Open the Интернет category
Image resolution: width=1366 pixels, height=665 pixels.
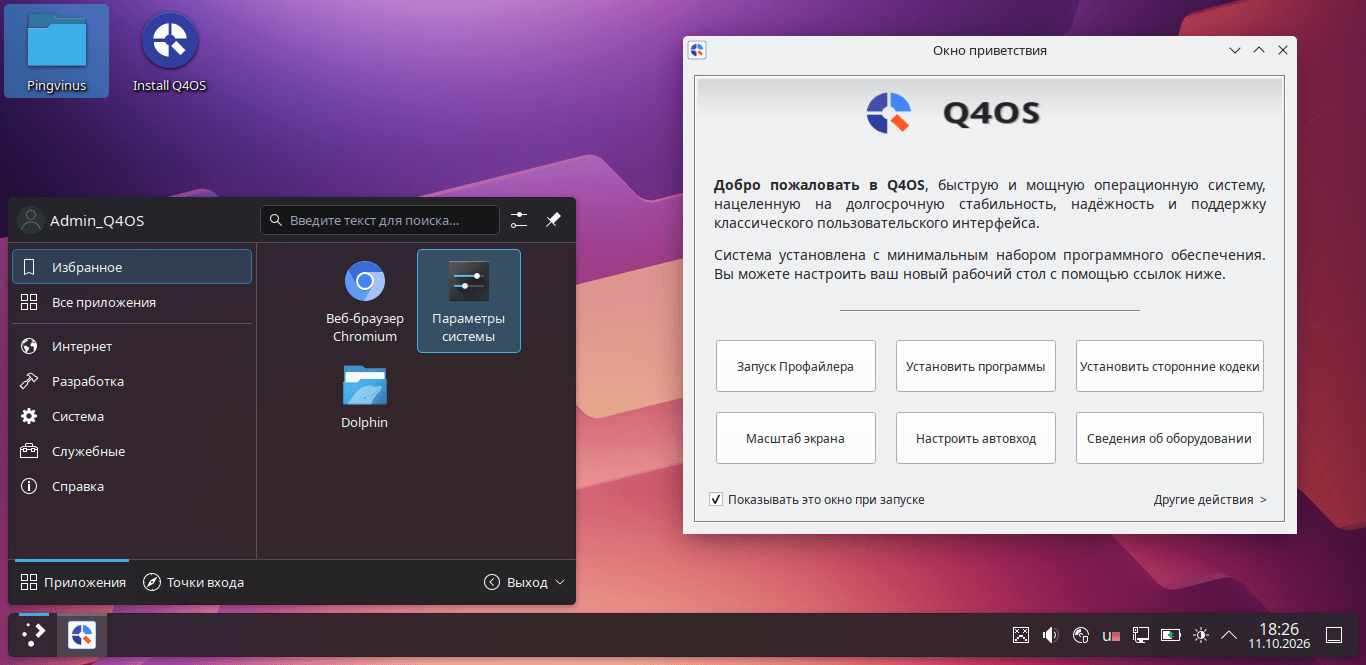[x=132, y=346]
